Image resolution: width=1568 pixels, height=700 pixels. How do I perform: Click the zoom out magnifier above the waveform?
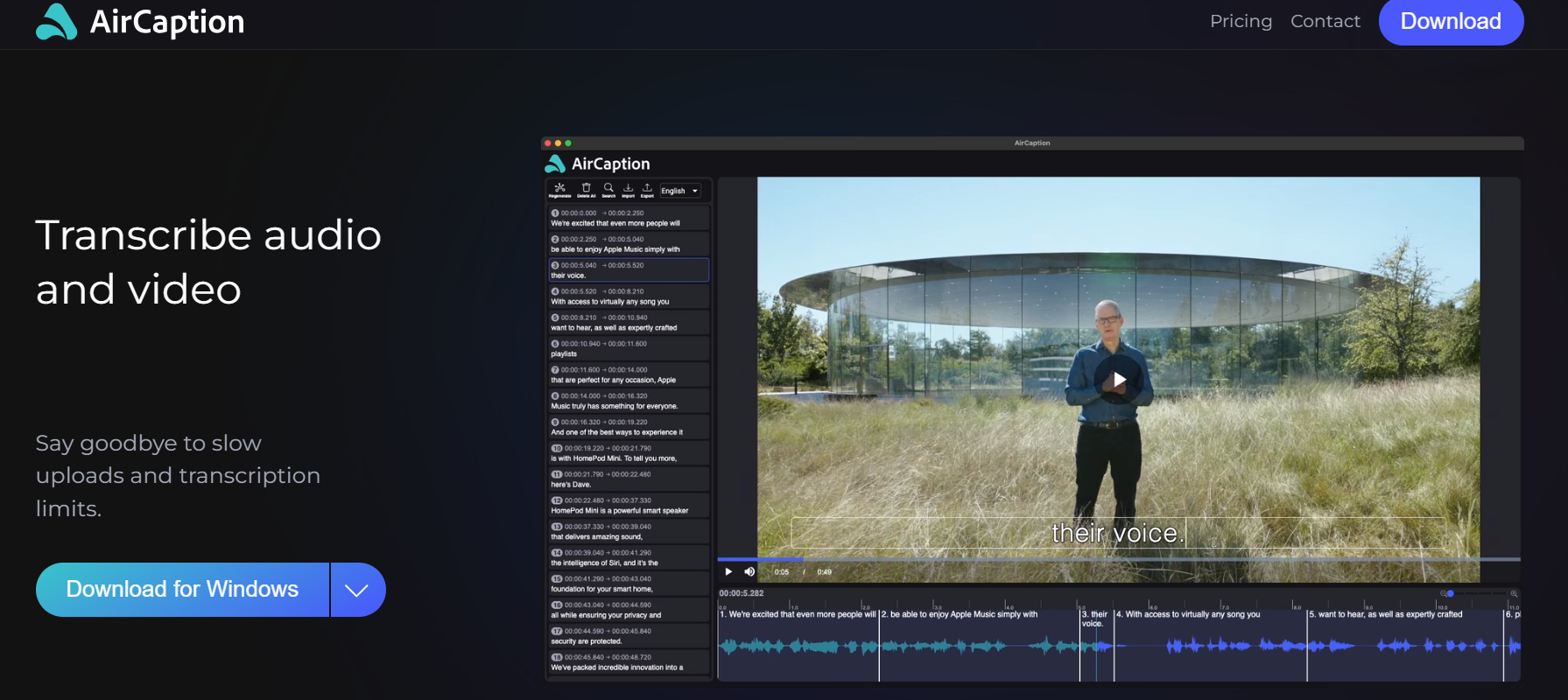1443,593
